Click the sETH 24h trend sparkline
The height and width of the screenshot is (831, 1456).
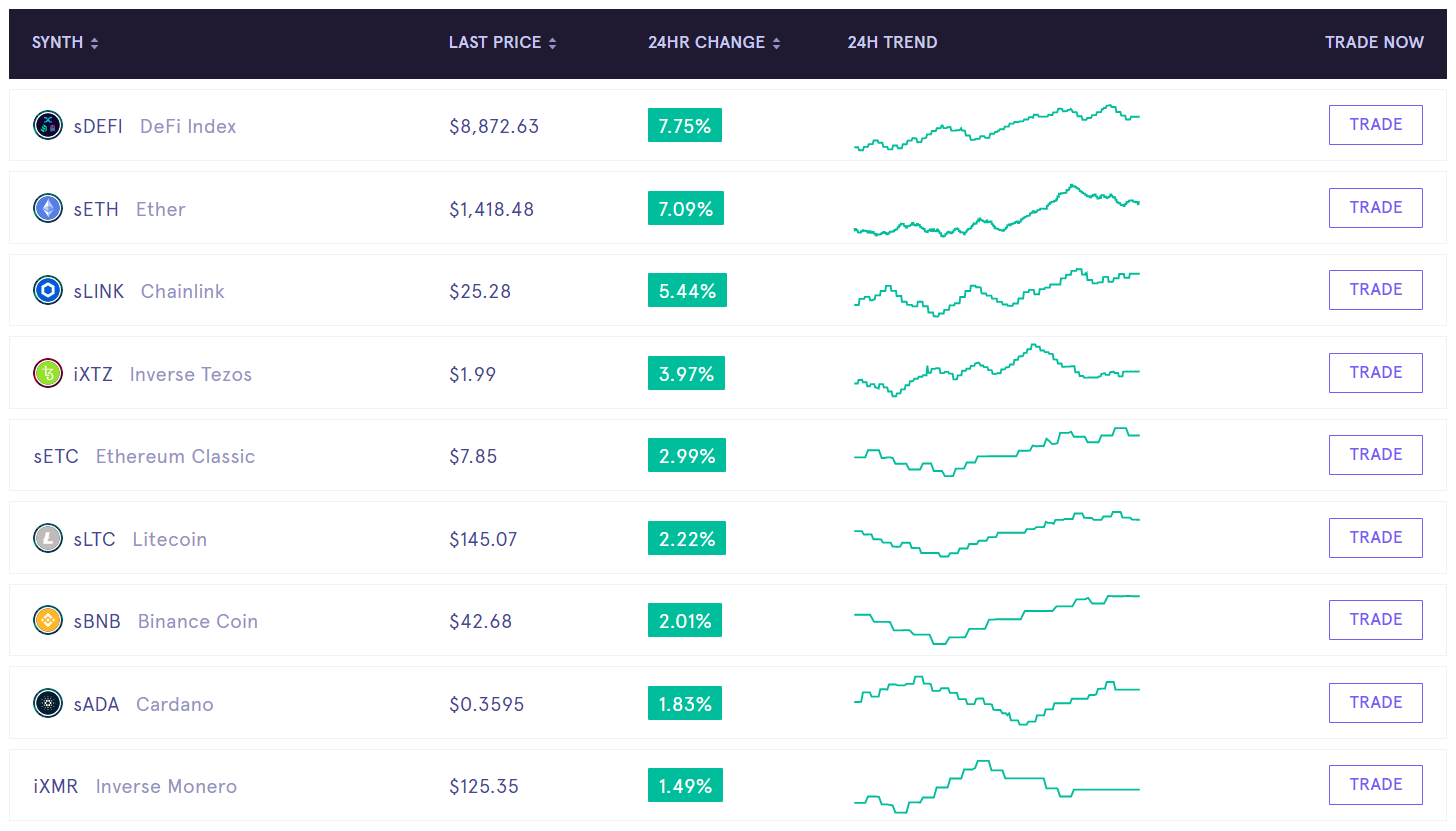(996, 210)
